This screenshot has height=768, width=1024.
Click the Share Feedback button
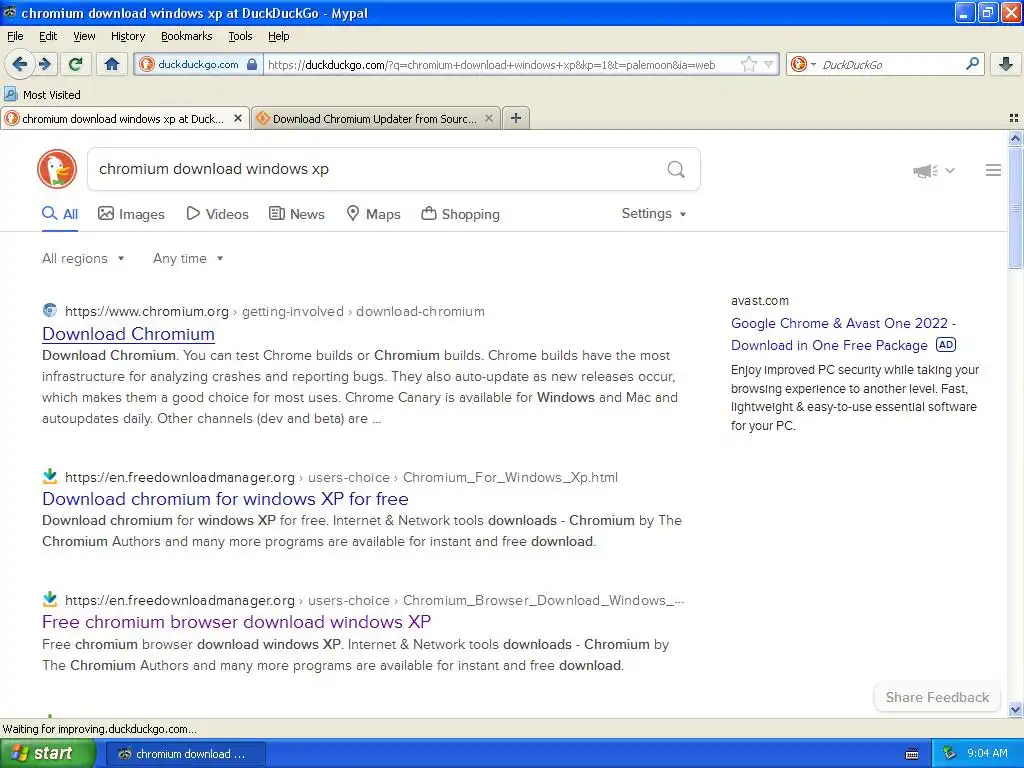(937, 697)
